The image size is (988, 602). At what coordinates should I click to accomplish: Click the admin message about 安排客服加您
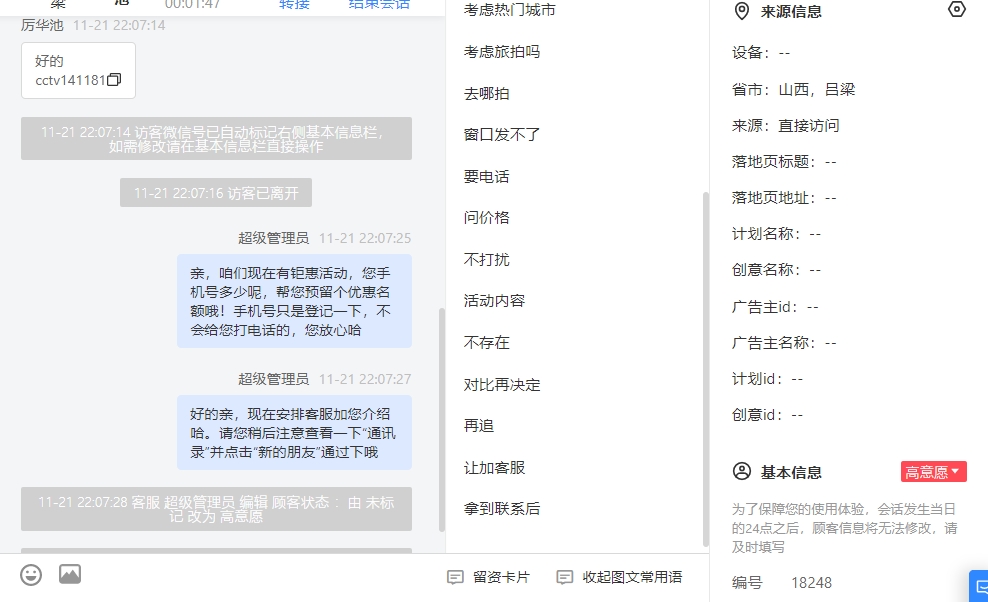(x=294, y=433)
